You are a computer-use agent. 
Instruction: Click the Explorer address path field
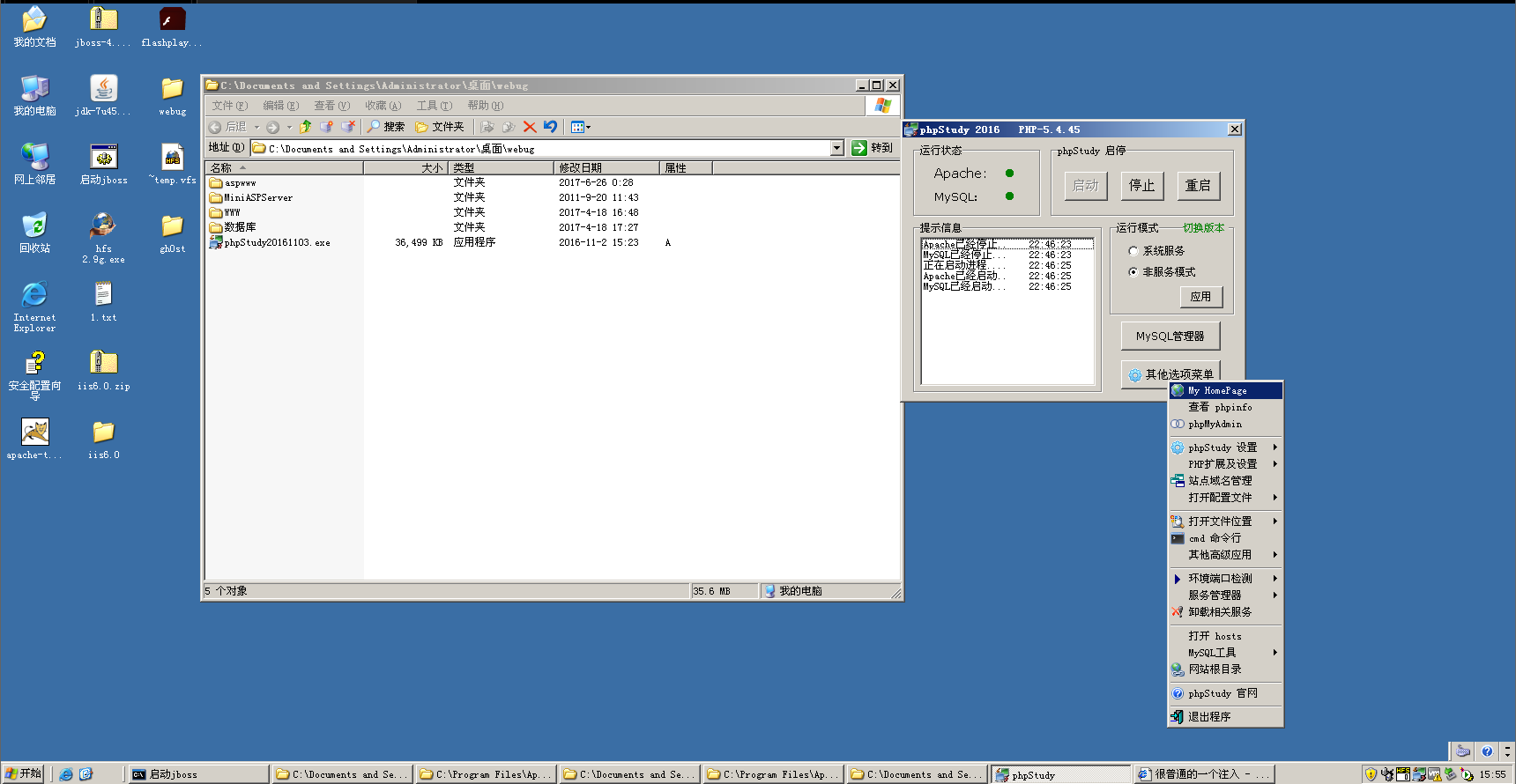540,149
